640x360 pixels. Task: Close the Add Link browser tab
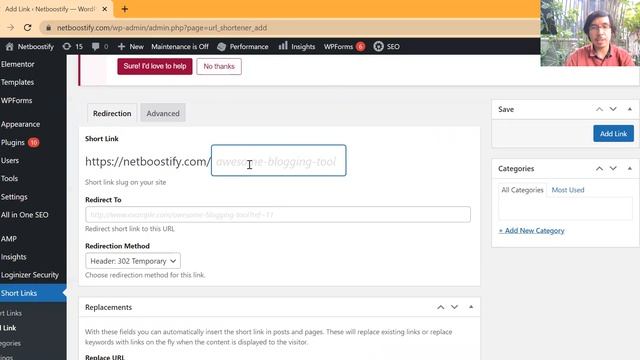click(104, 9)
